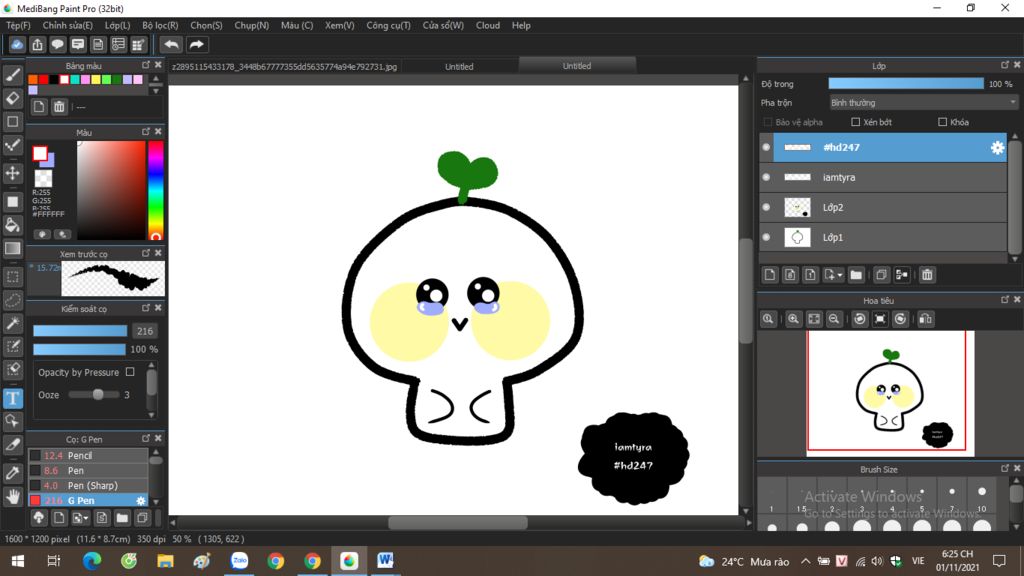Open G Pen brush settings gear

[x=140, y=501]
